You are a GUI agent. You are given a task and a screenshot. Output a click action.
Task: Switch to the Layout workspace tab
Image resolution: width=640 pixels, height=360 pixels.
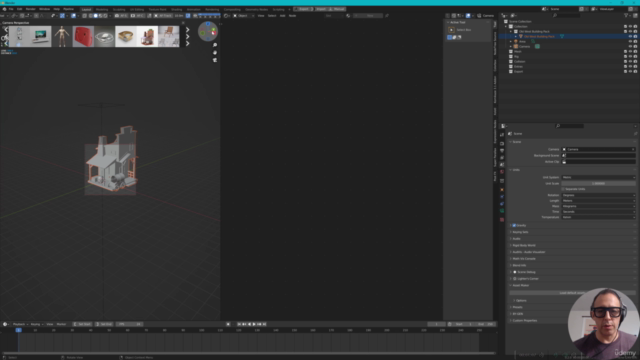87,9
